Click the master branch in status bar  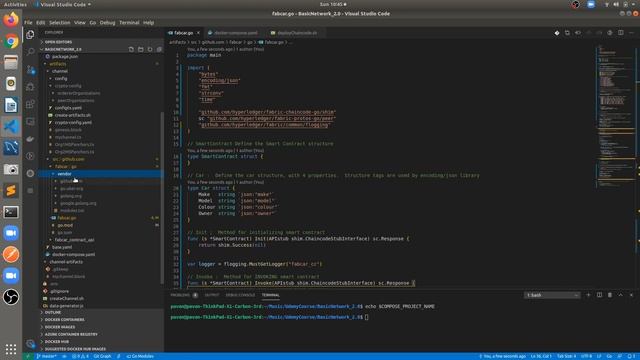pyautogui.click(x=47, y=356)
